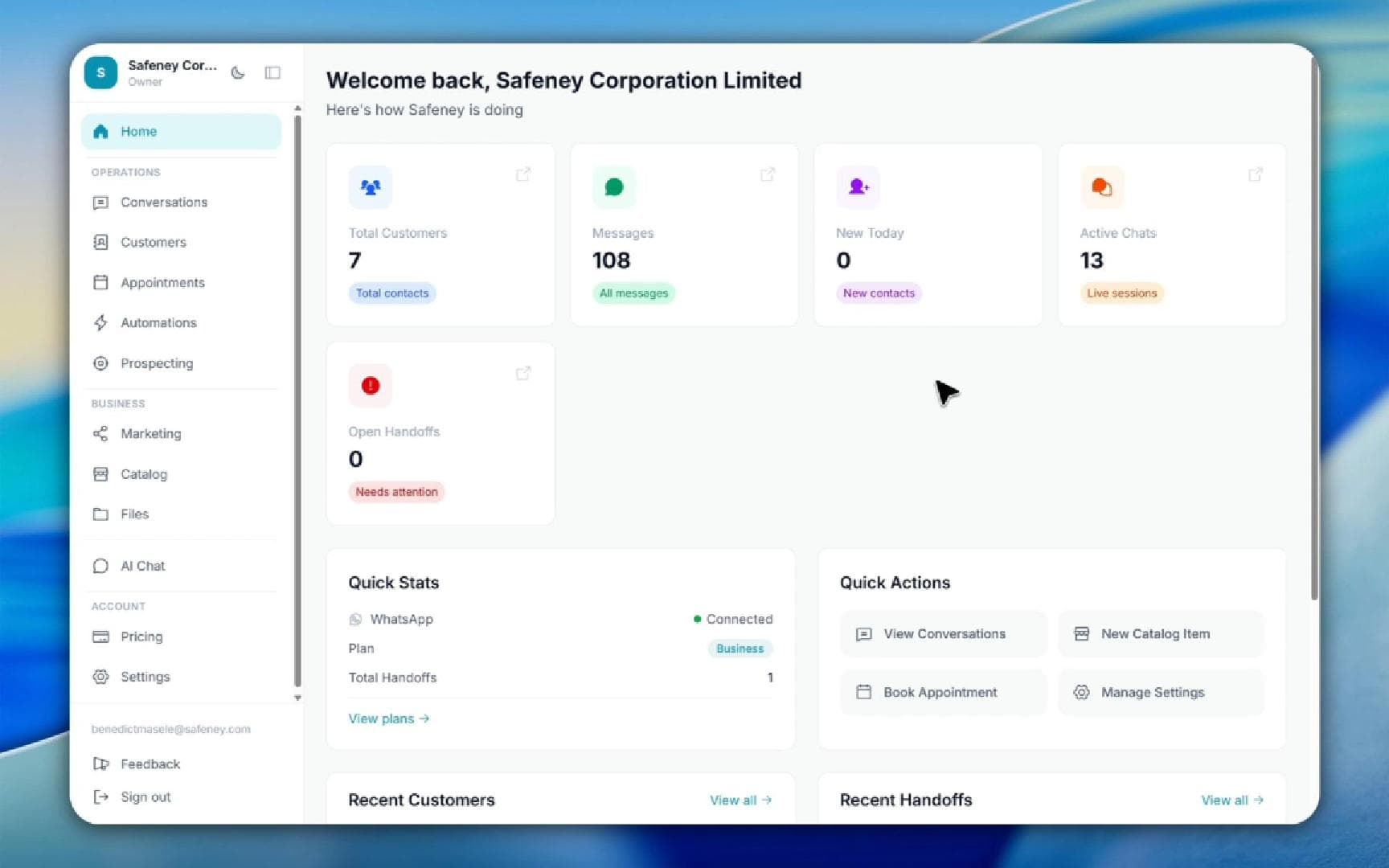Screen dimensions: 1389x868
Task: Open the Catalog icon in sidebar
Action: pos(100,474)
